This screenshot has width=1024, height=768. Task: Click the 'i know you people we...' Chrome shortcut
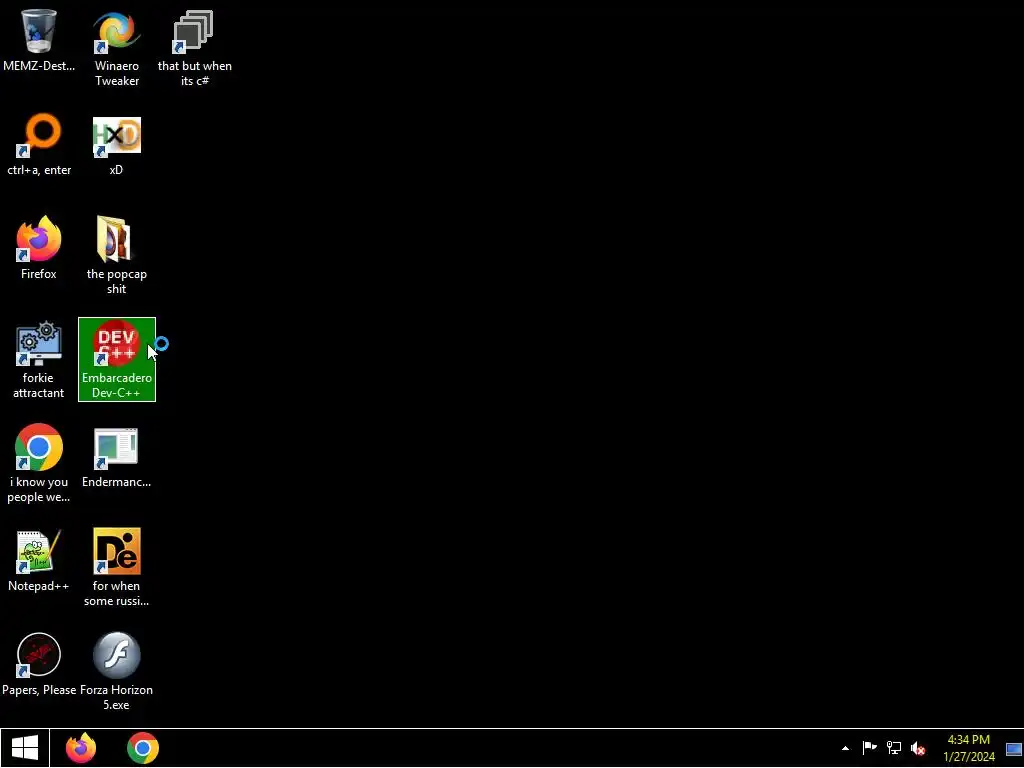tap(39, 463)
